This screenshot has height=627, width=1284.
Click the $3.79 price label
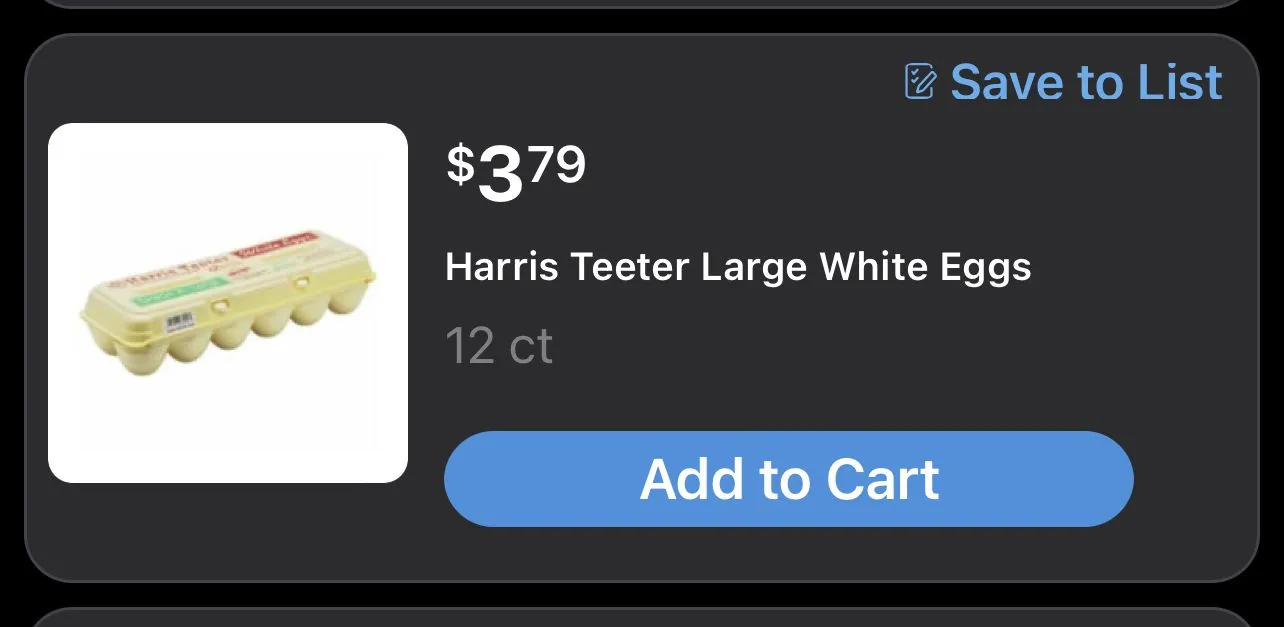pos(516,173)
